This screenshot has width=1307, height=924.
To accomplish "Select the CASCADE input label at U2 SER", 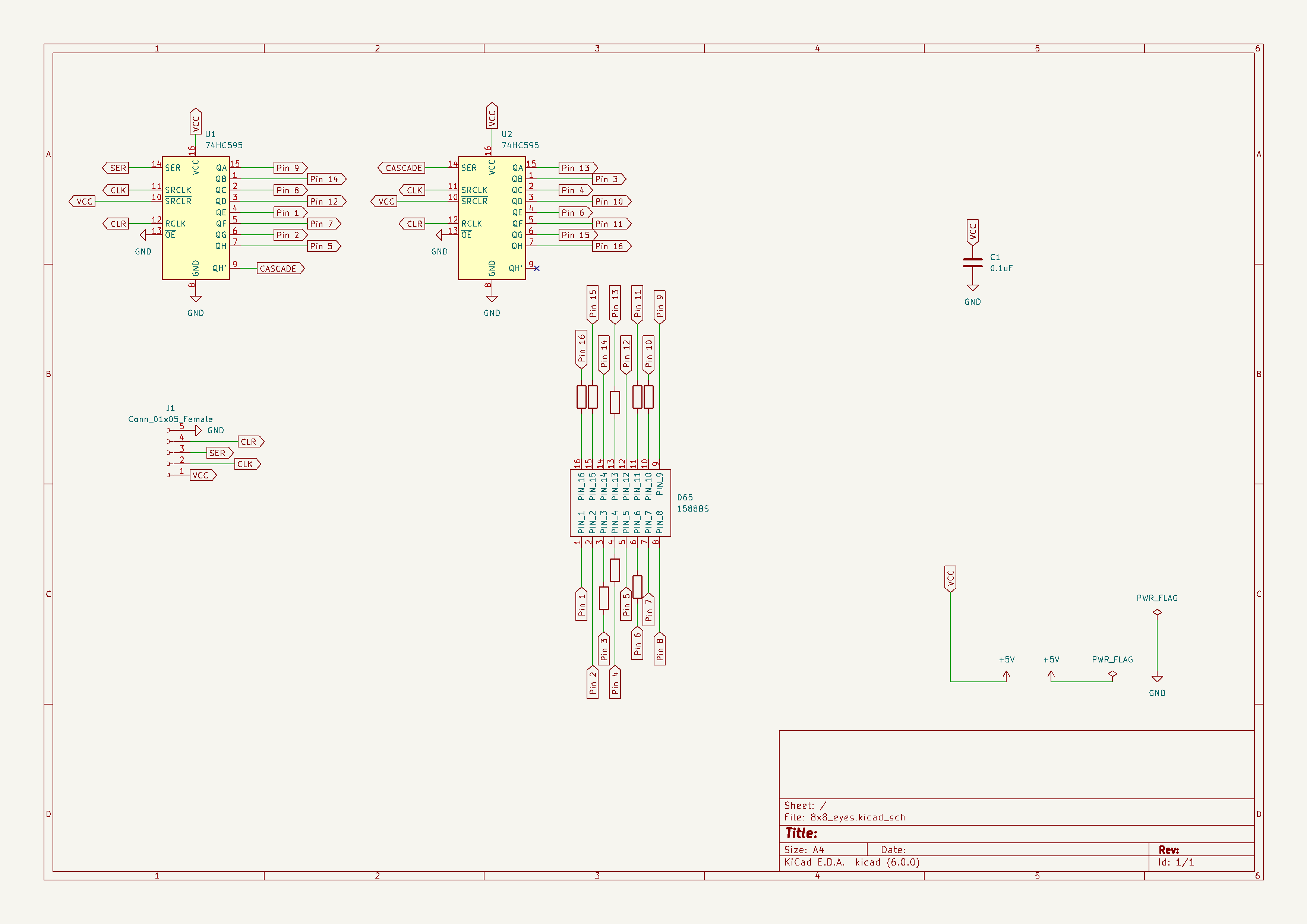I will pos(402,168).
